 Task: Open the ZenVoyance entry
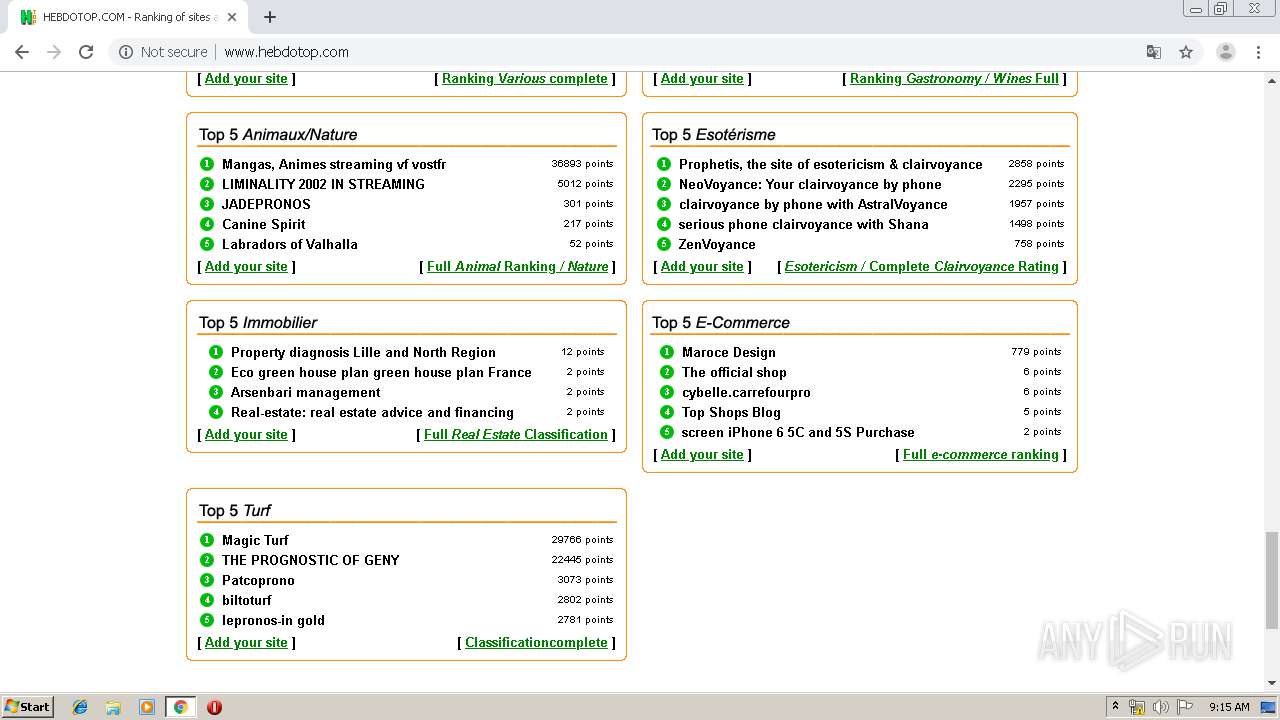point(717,244)
